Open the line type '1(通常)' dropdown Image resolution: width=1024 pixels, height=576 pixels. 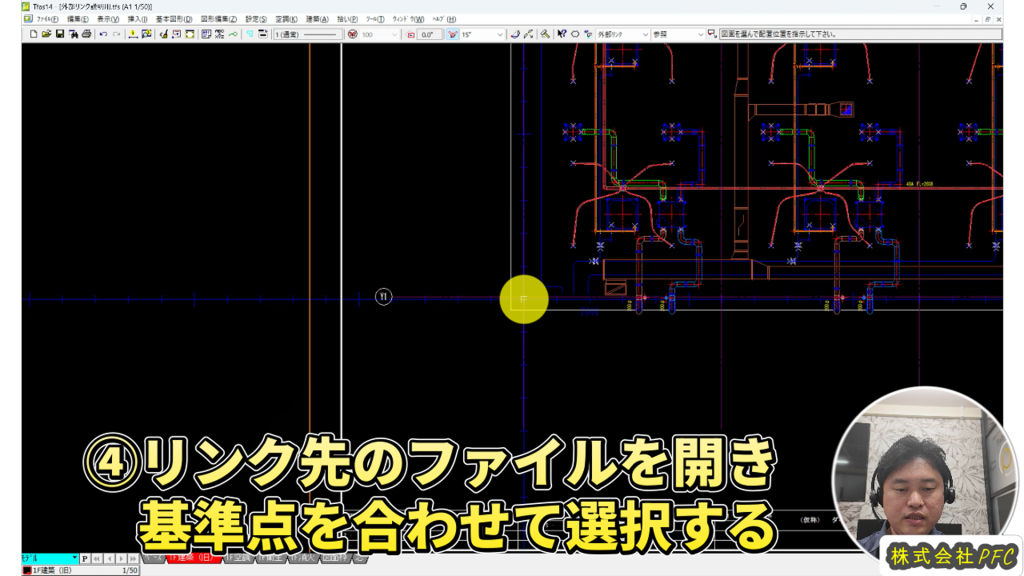click(307, 34)
